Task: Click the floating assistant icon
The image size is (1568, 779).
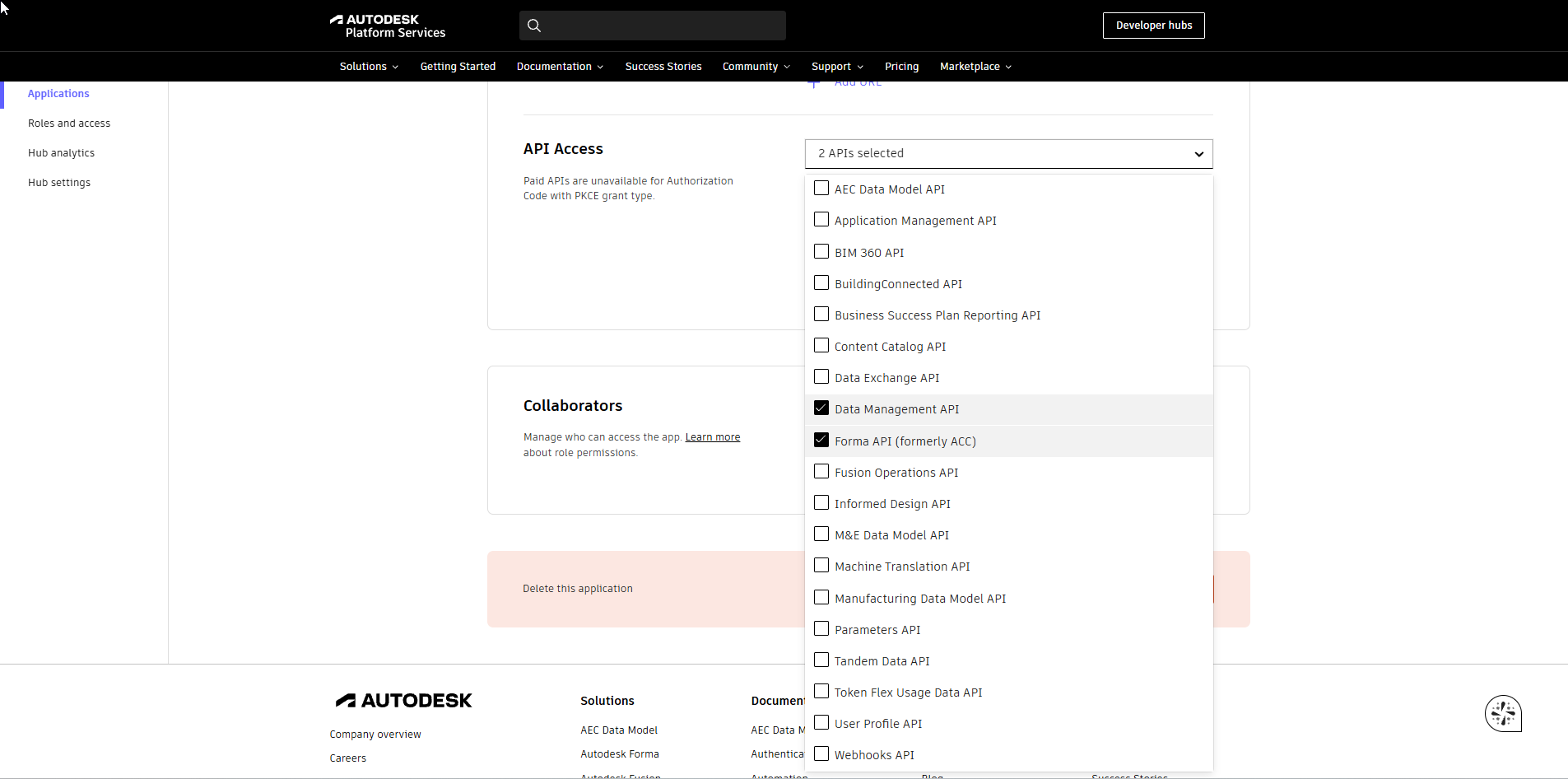Action: (1503, 713)
